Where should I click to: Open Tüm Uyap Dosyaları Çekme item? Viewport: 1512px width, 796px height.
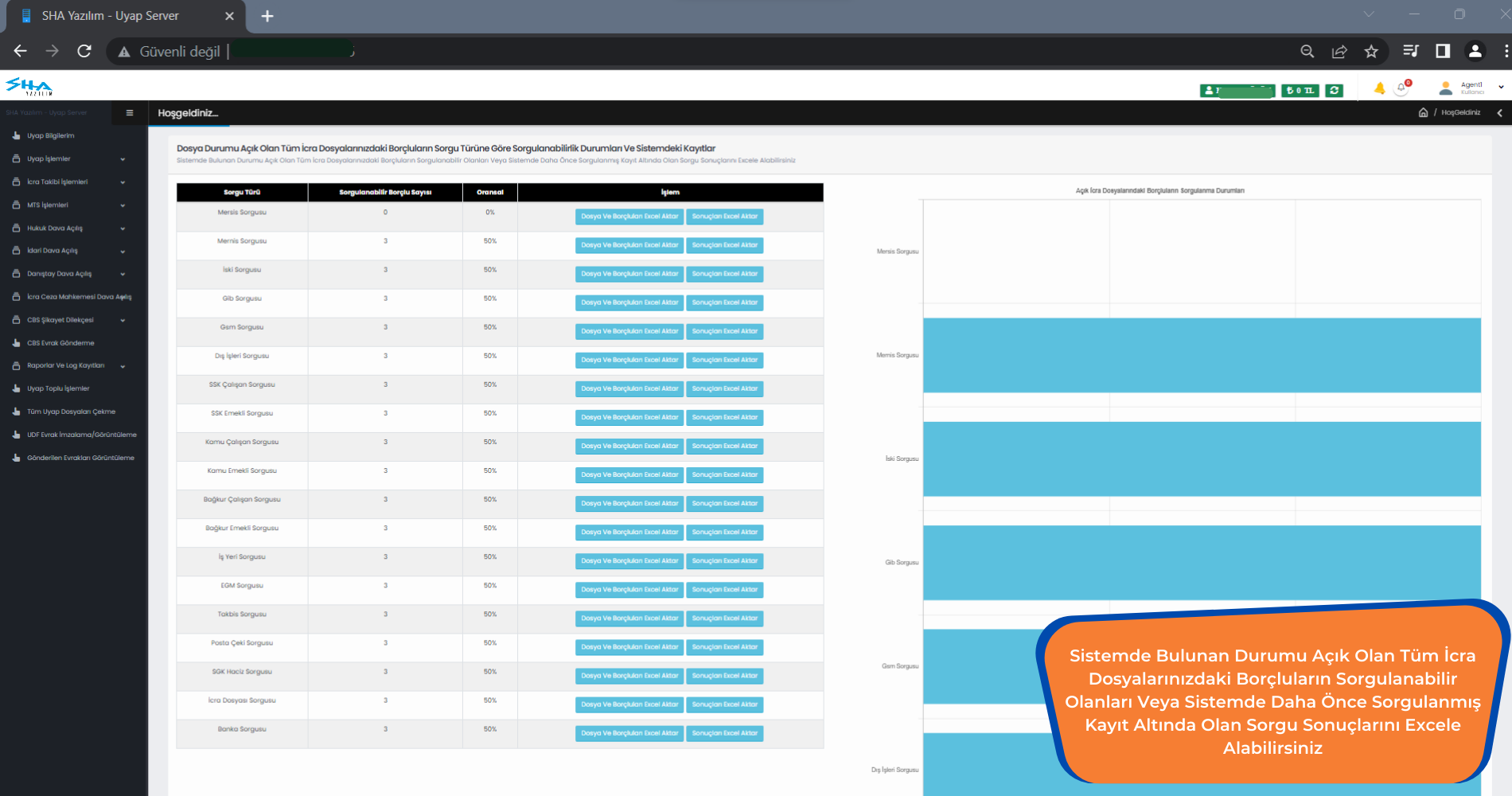(x=71, y=412)
